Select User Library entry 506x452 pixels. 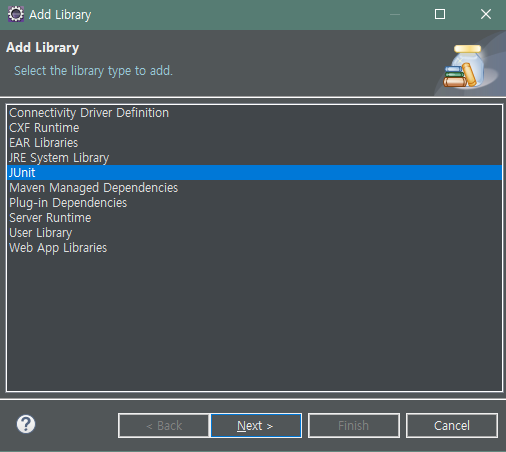(x=254, y=233)
